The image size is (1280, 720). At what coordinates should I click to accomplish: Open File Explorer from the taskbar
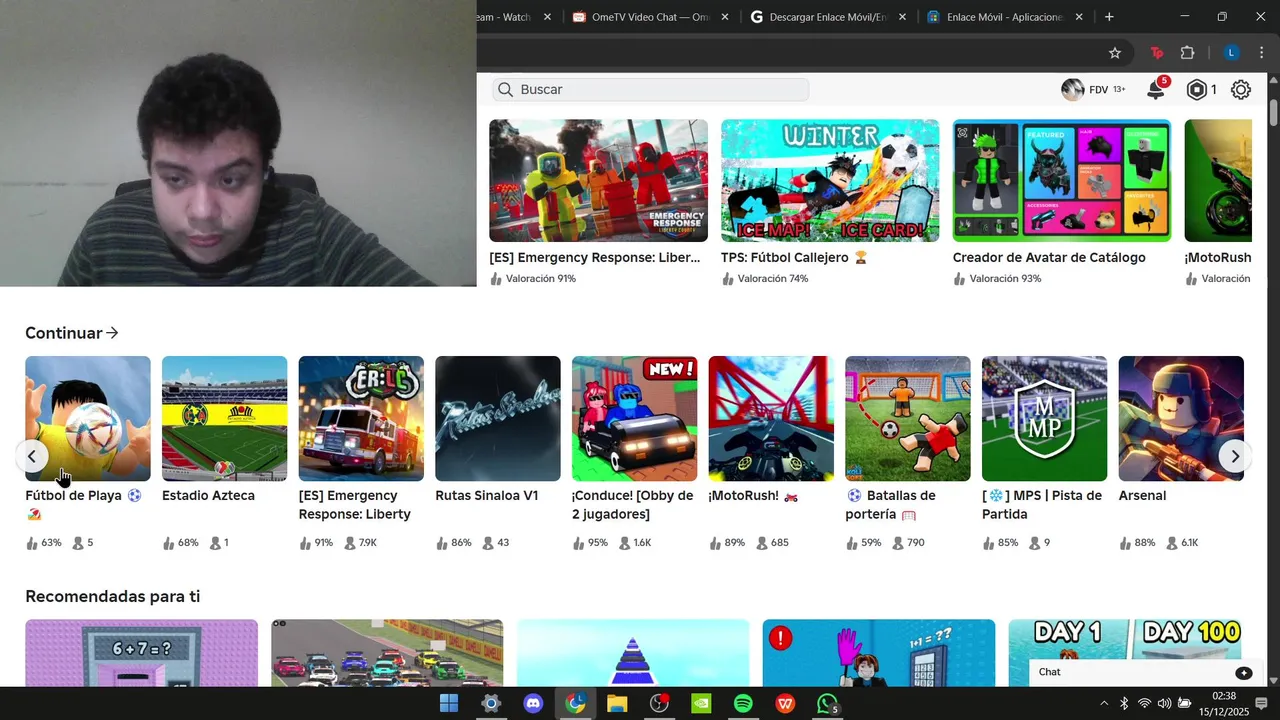click(617, 704)
